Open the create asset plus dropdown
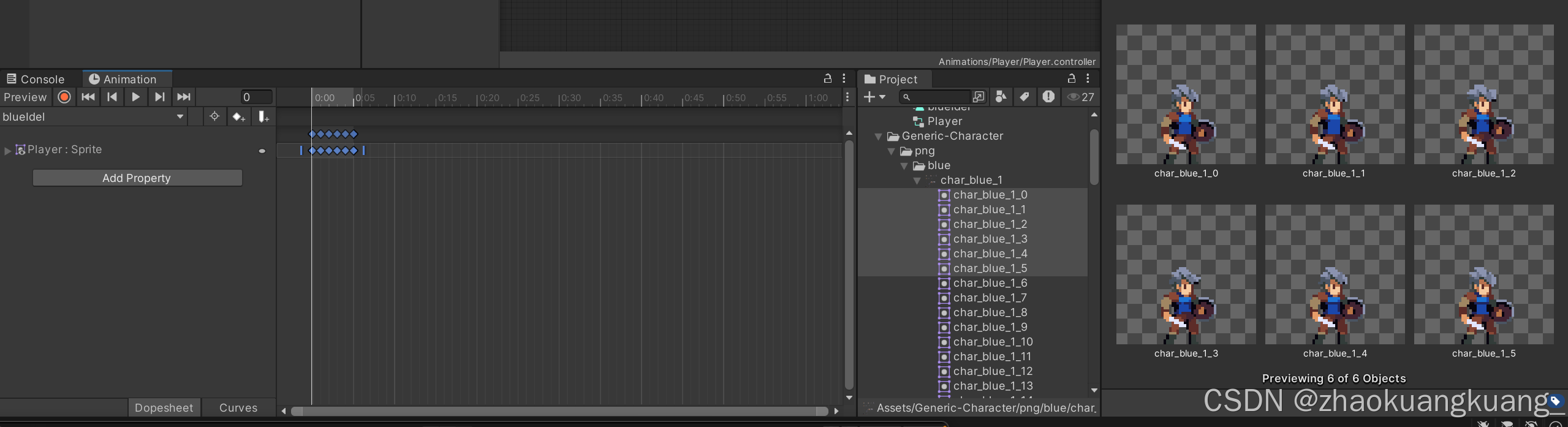 pos(874,97)
